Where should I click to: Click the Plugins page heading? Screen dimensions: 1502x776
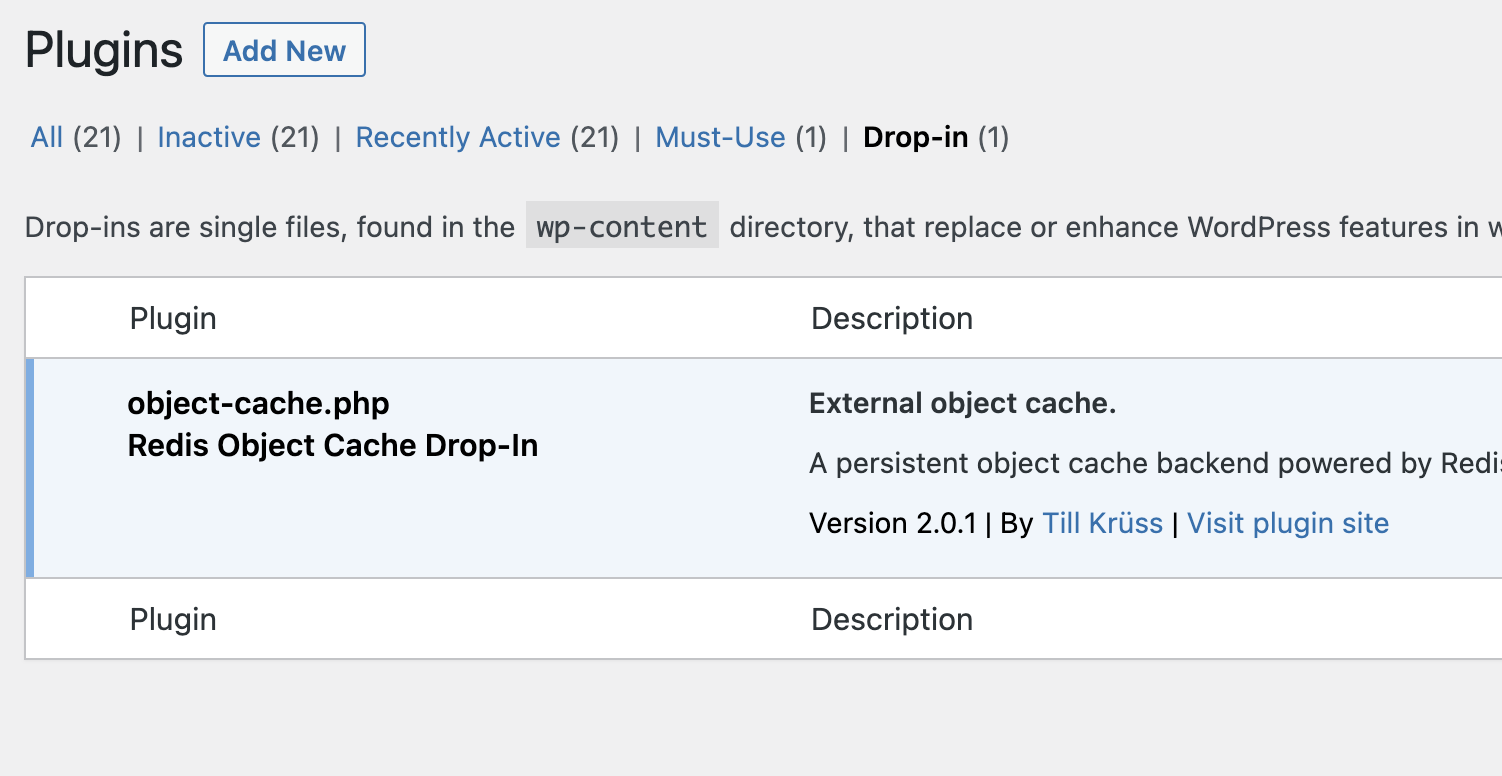pos(104,50)
